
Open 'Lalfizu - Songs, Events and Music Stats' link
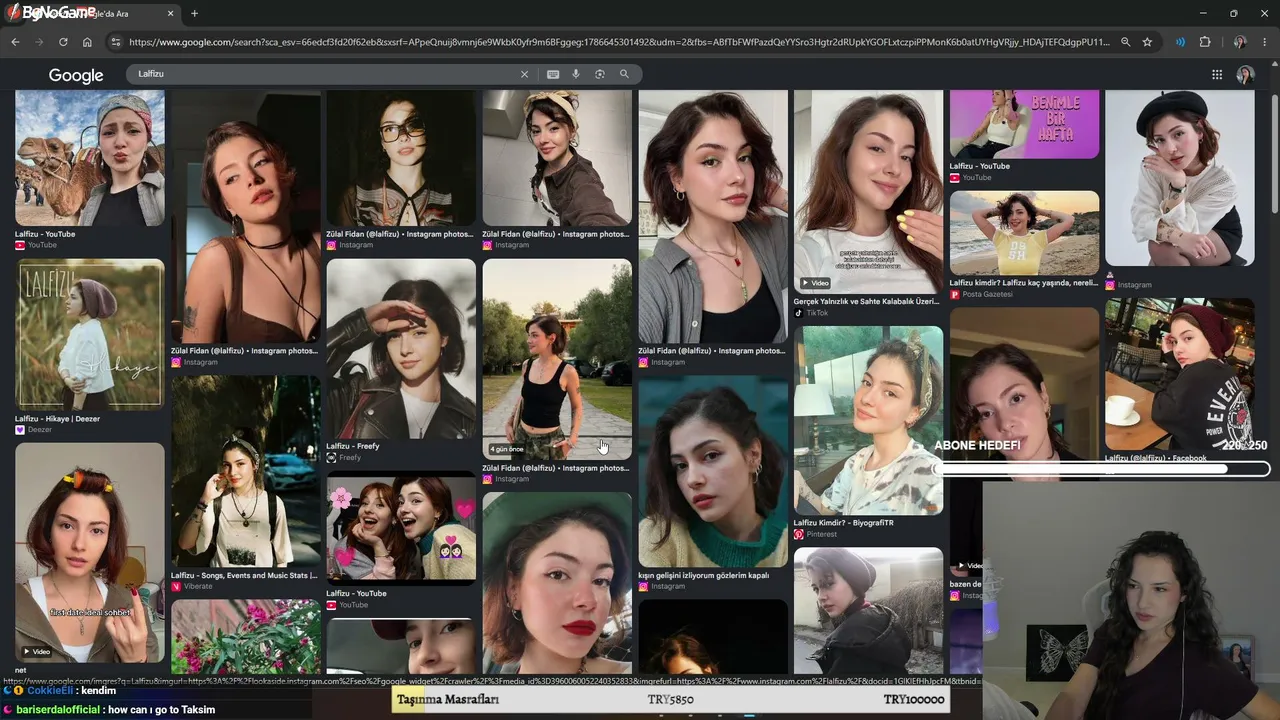coord(244,576)
